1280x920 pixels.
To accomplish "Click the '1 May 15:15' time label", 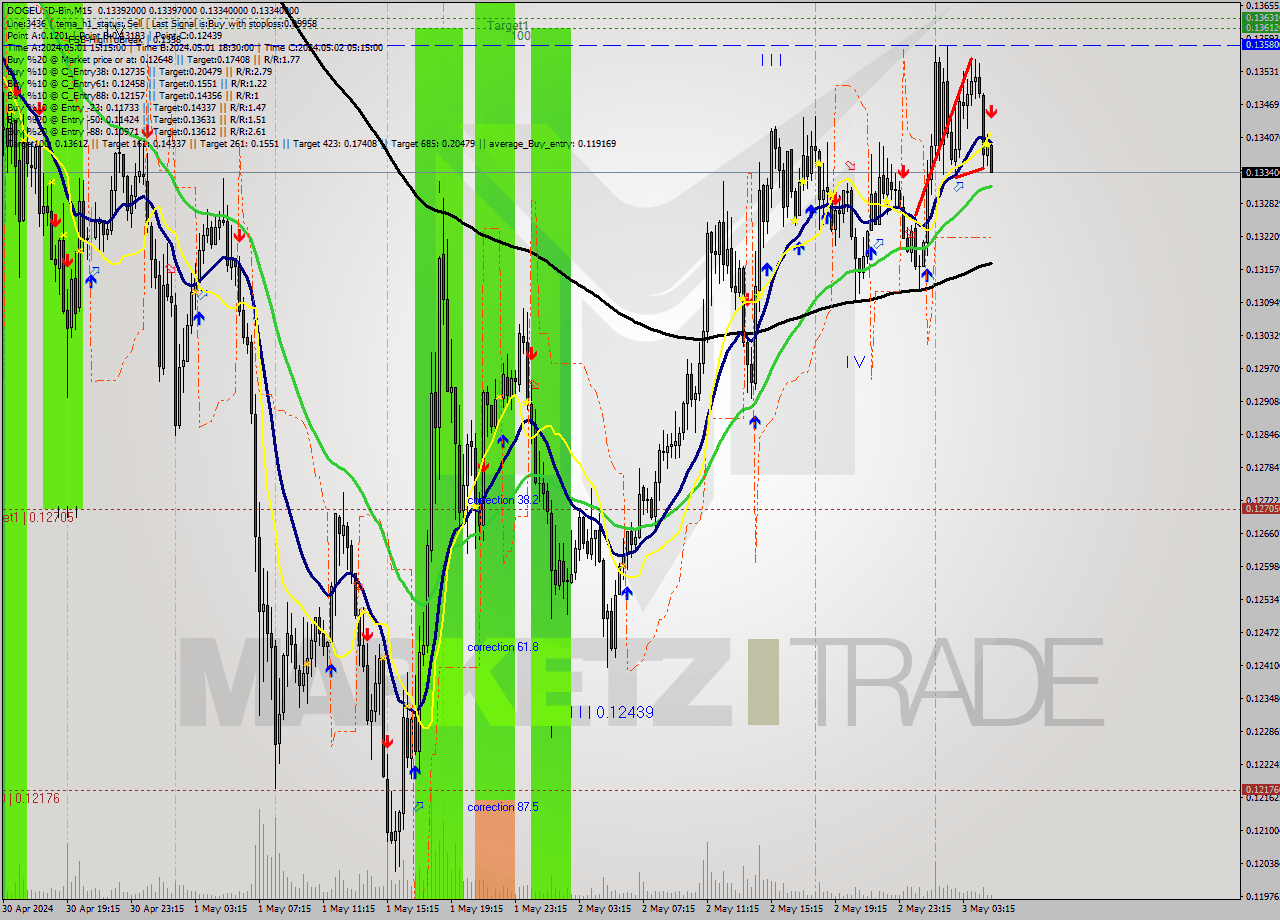I will [x=413, y=908].
